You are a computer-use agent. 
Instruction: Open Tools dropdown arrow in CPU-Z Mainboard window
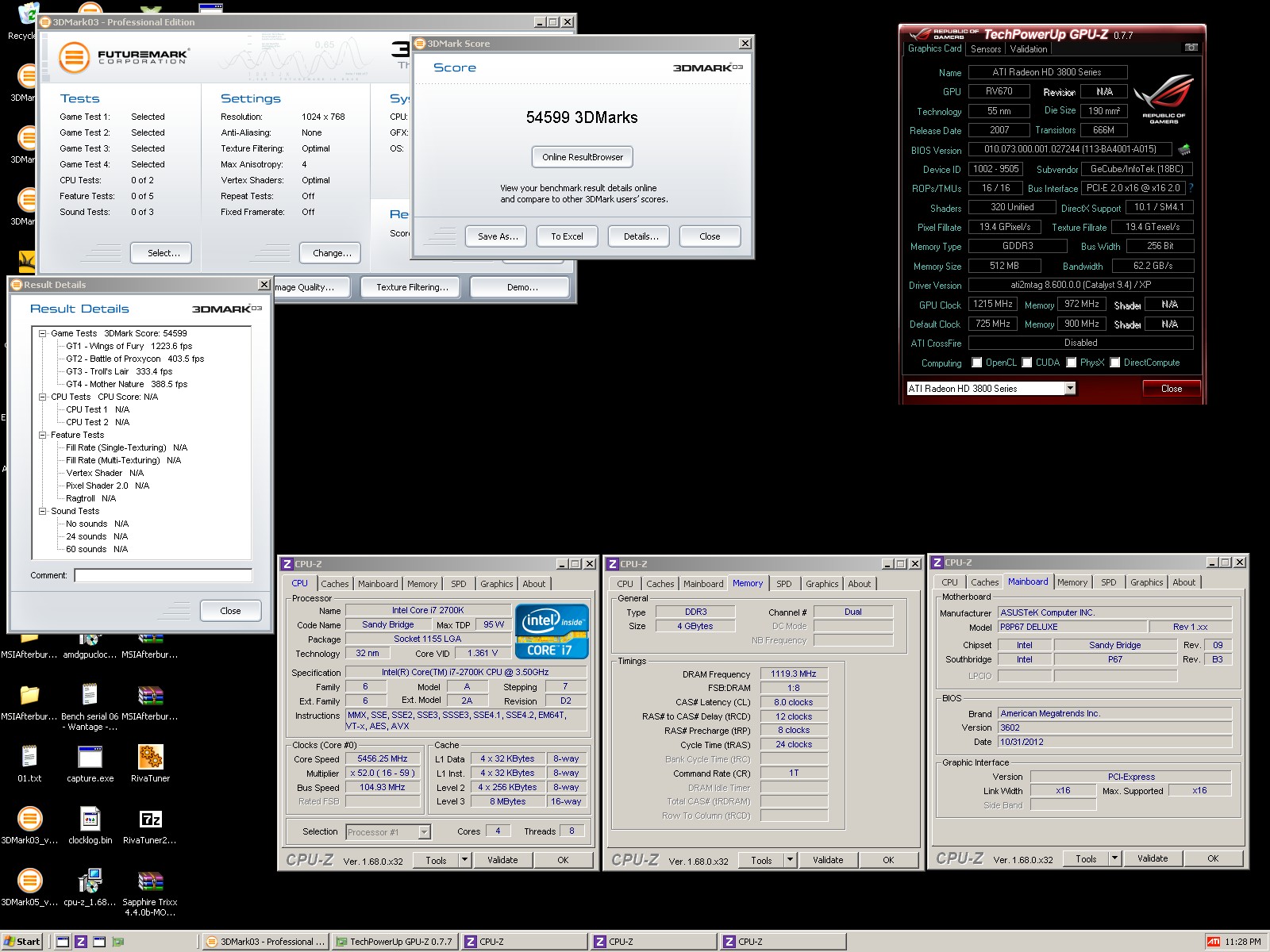[1115, 858]
